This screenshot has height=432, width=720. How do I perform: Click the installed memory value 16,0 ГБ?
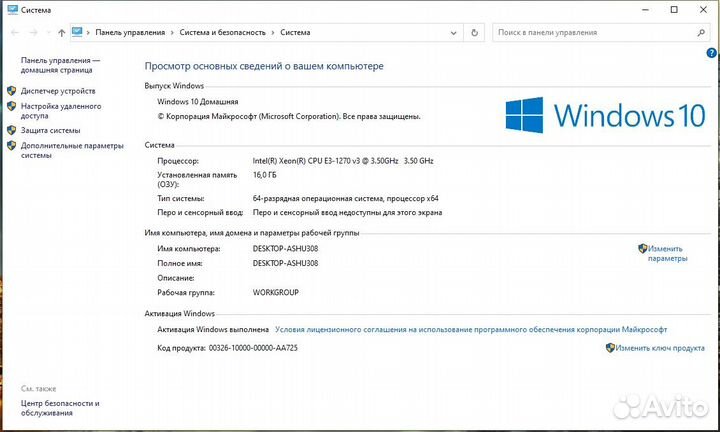[x=264, y=175]
